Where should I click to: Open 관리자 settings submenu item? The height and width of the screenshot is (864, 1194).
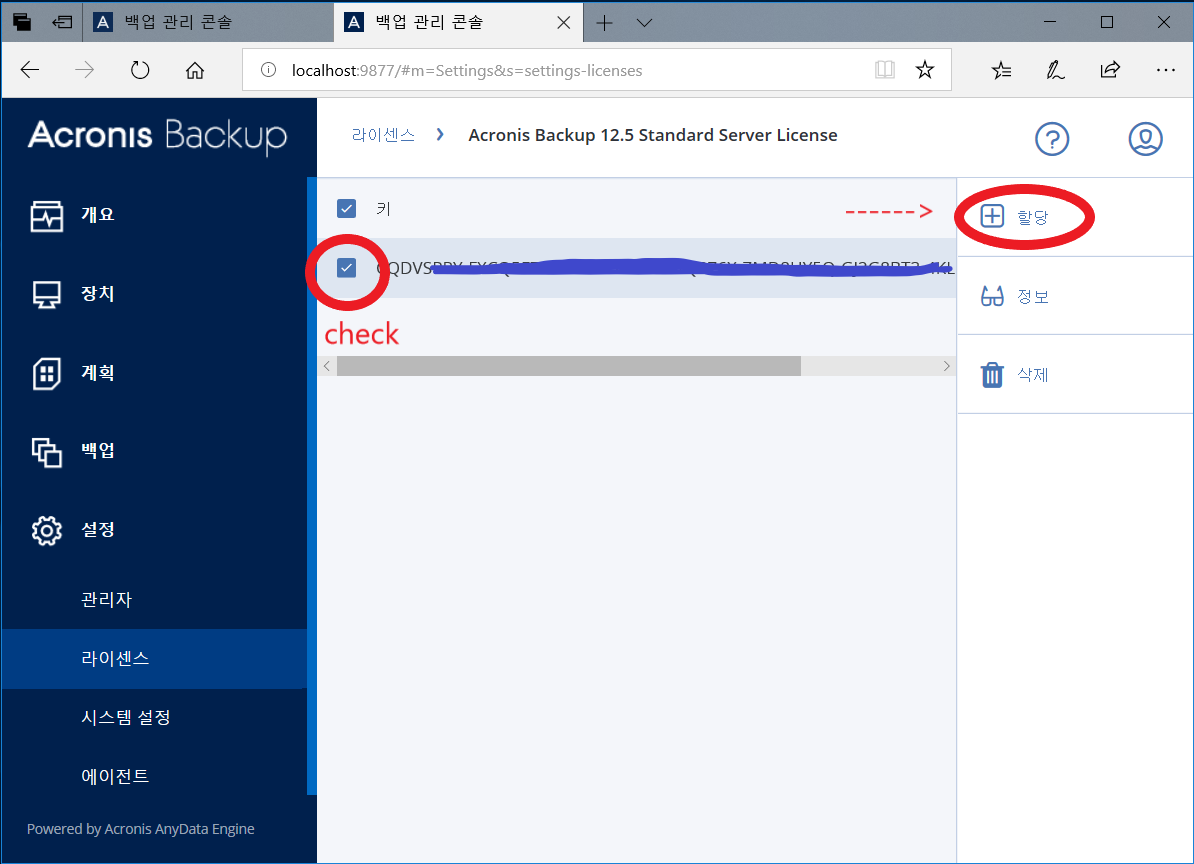click(x=107, y=600)
